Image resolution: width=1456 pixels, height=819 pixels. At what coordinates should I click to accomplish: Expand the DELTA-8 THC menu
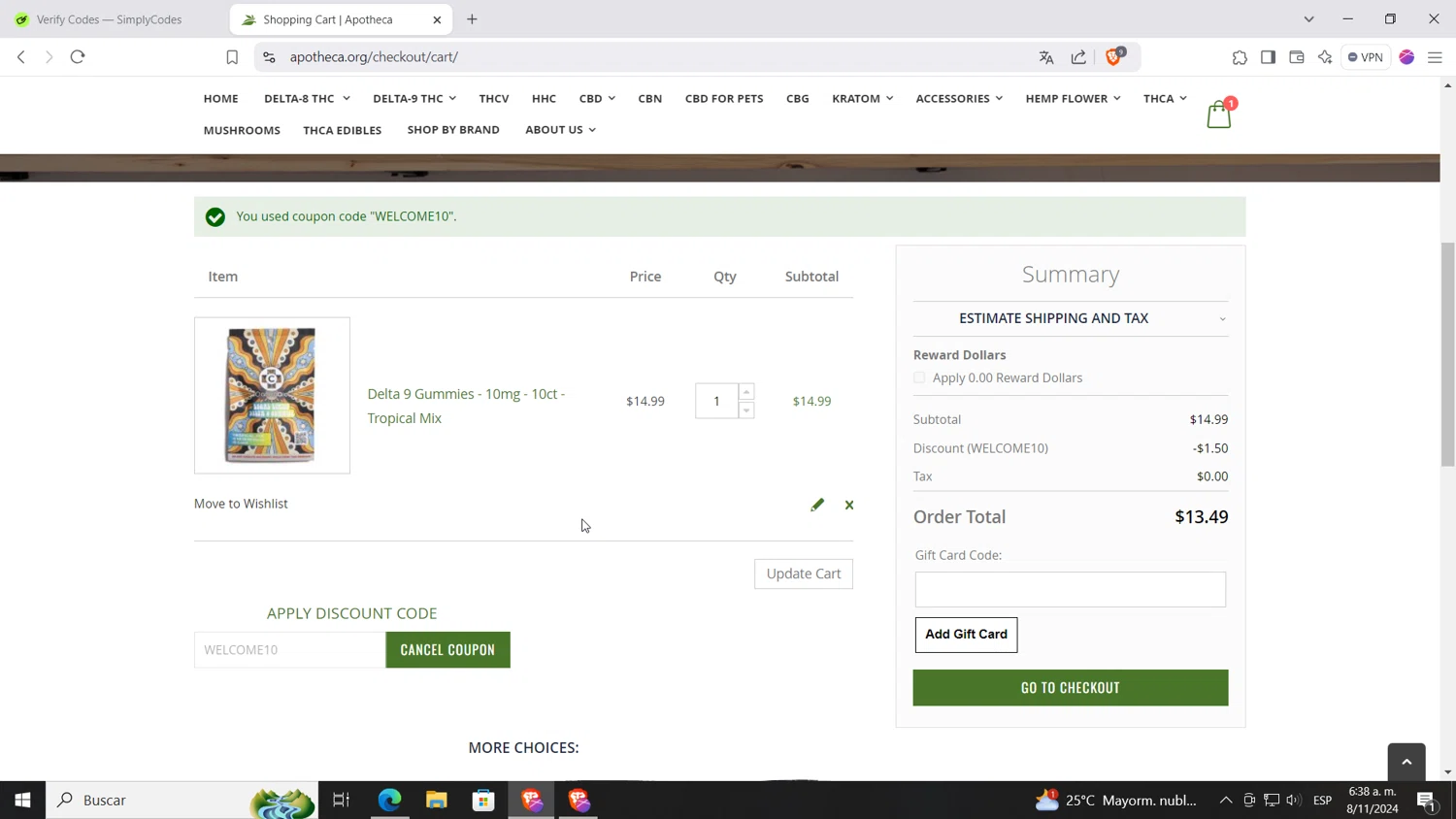tap(307, 98)
